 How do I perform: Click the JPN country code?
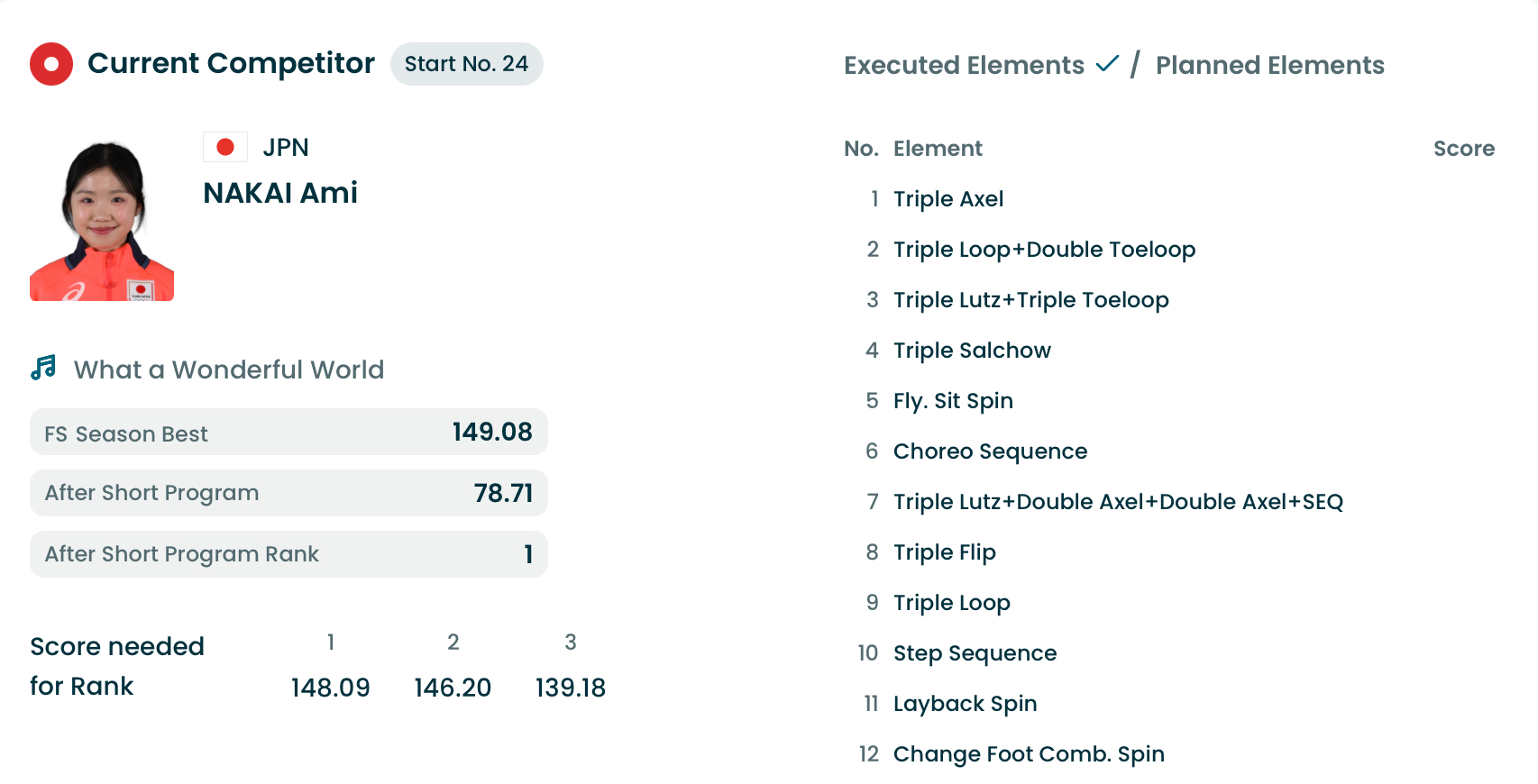click(x=286, y=147)
